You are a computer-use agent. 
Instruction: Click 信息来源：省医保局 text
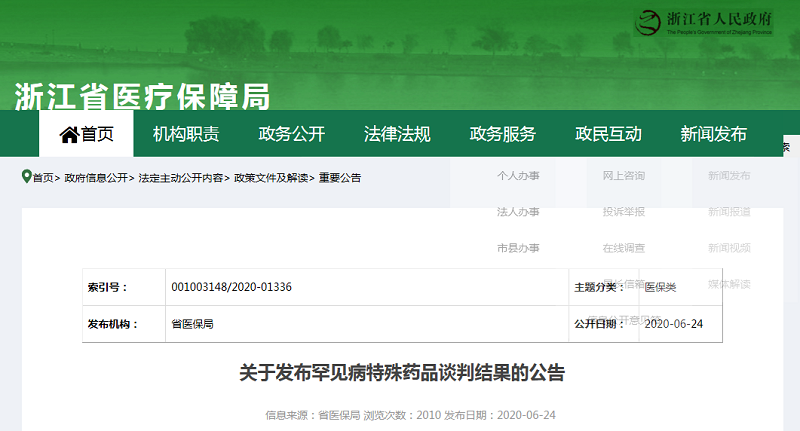click(313, 415)
